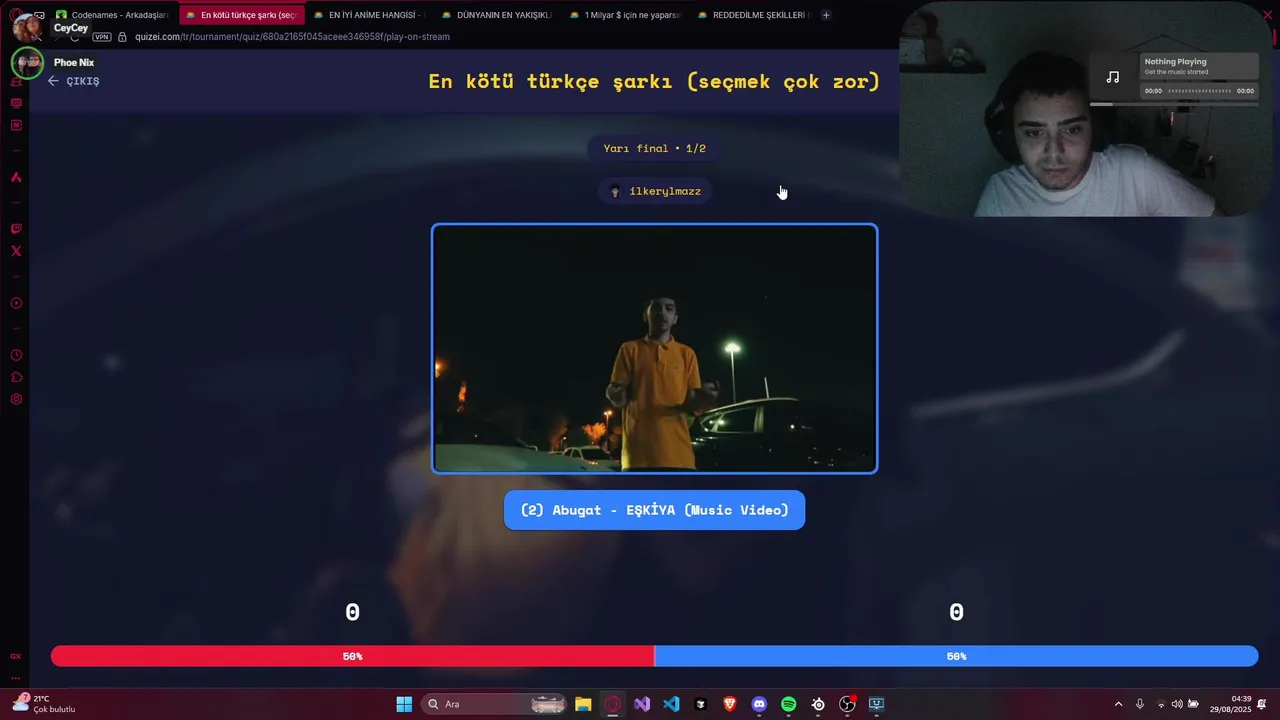Select the En kötü türkçe şarkı tab
Screen dimensions: 1280x720
point(240,15)
